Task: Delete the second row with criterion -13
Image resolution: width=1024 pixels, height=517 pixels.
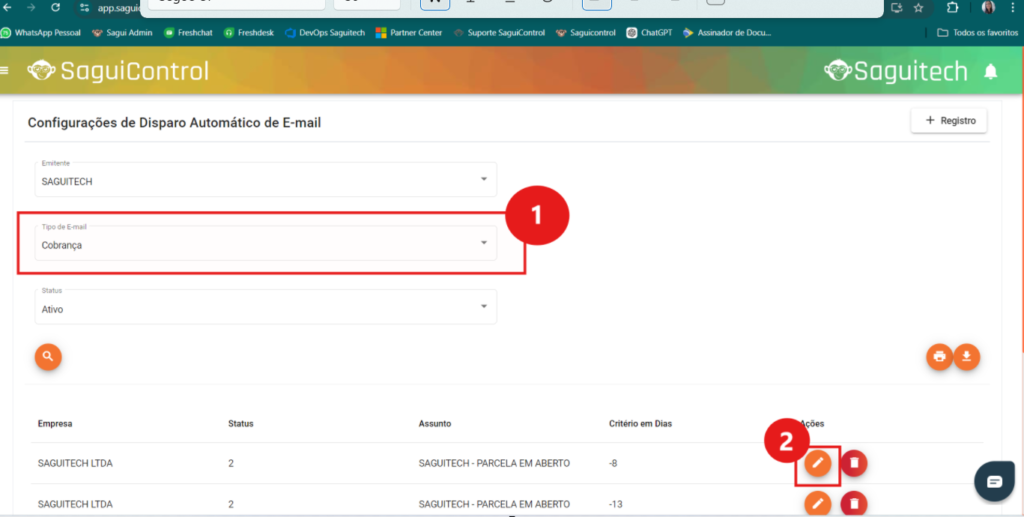Action: (853, 503)
